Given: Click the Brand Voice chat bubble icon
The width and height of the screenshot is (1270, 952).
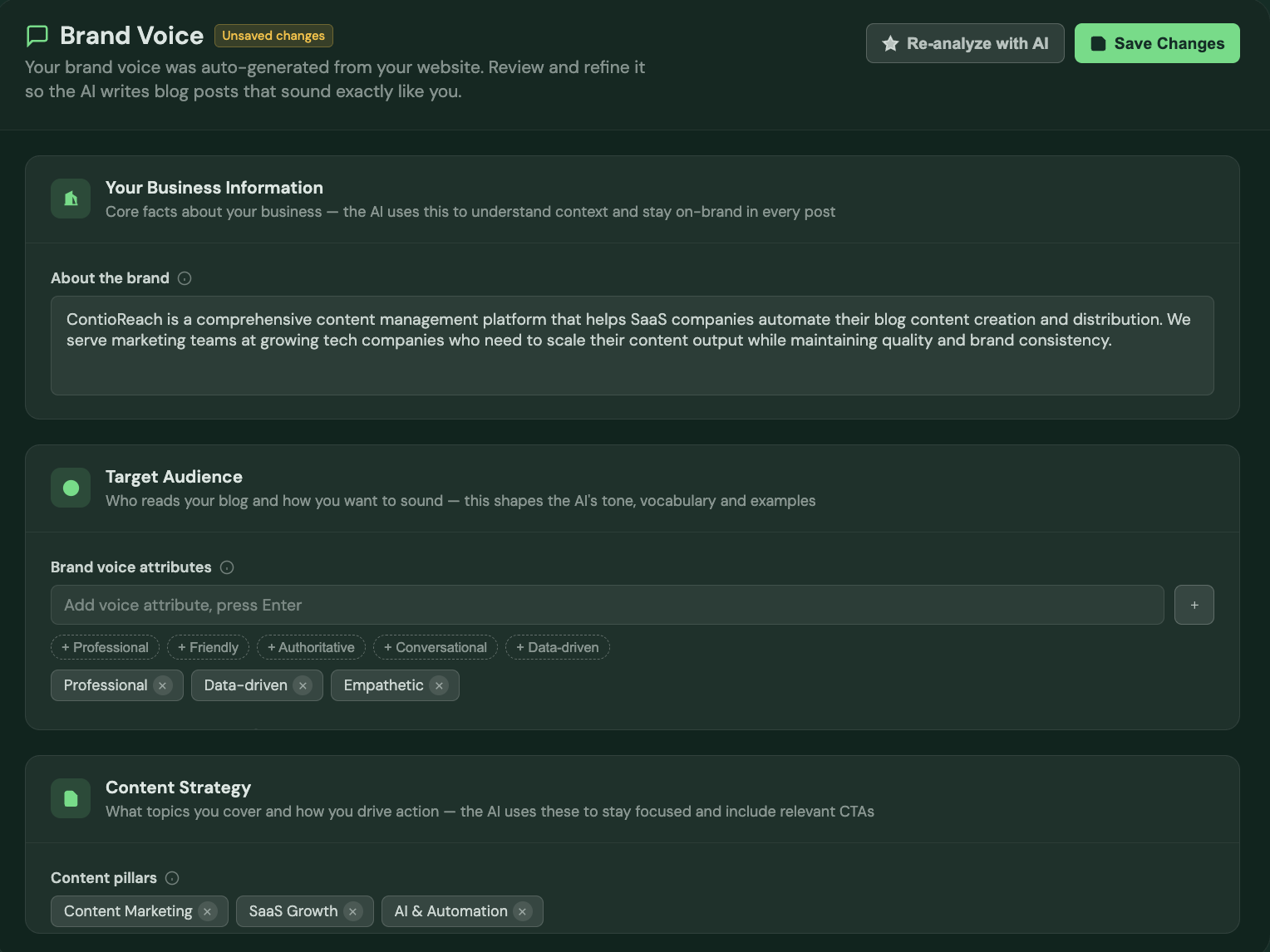Looking at the screenshot, I should (x=37, y=36).
